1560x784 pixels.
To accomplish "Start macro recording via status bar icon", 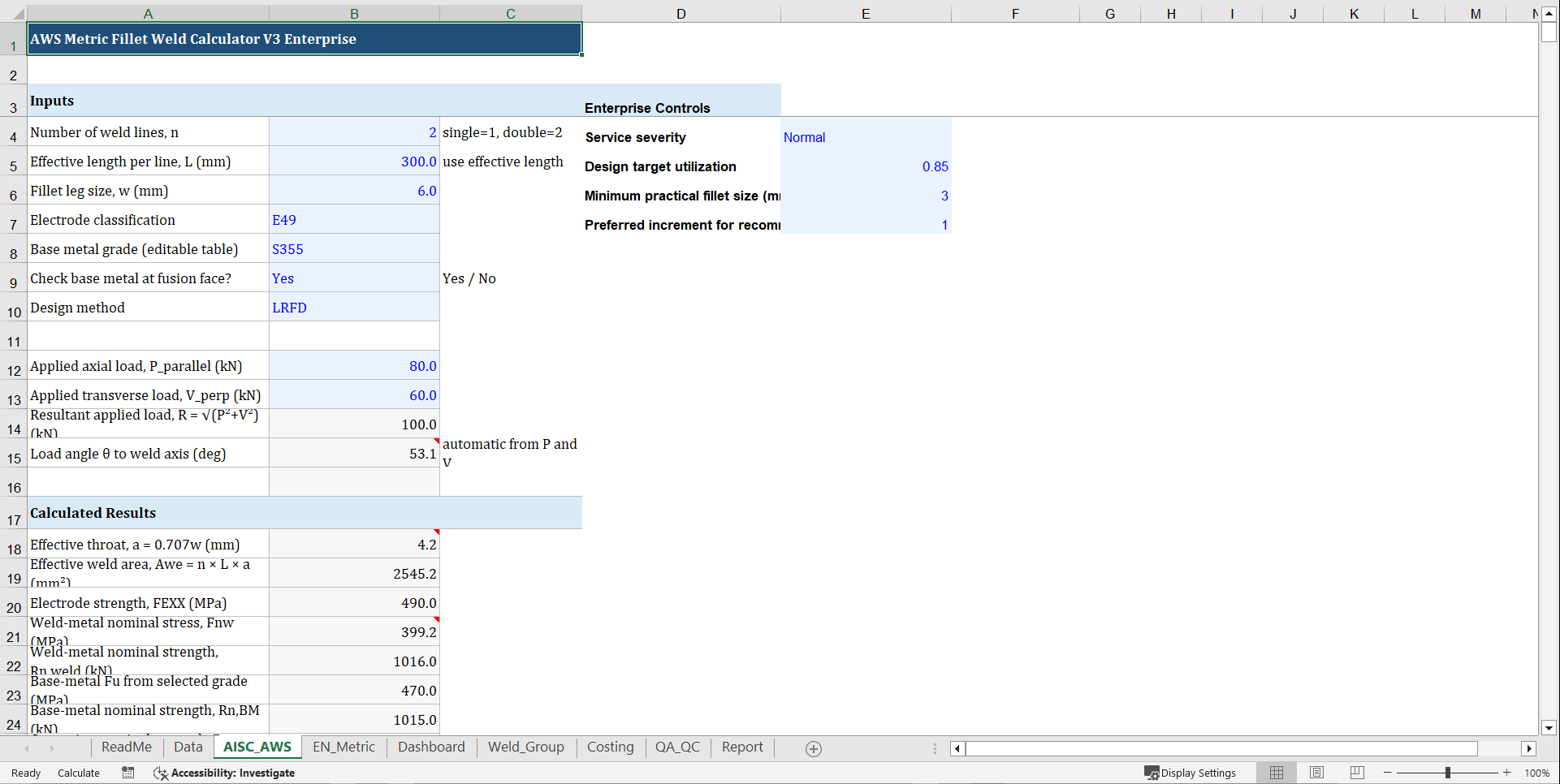I will pyautogui.click(x=127, y=773).
